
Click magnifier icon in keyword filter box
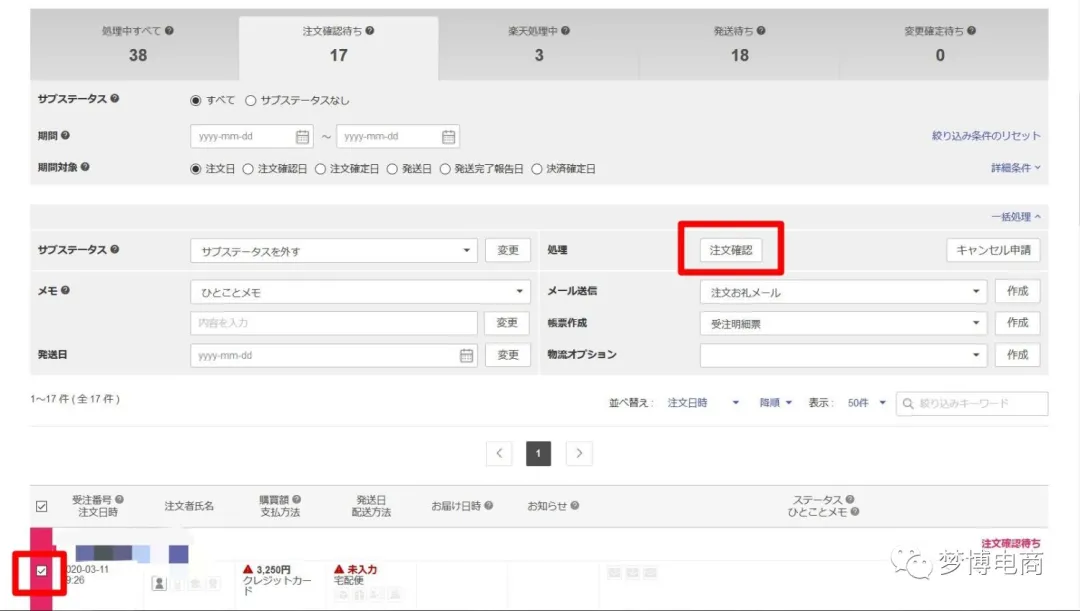(908, 404)
